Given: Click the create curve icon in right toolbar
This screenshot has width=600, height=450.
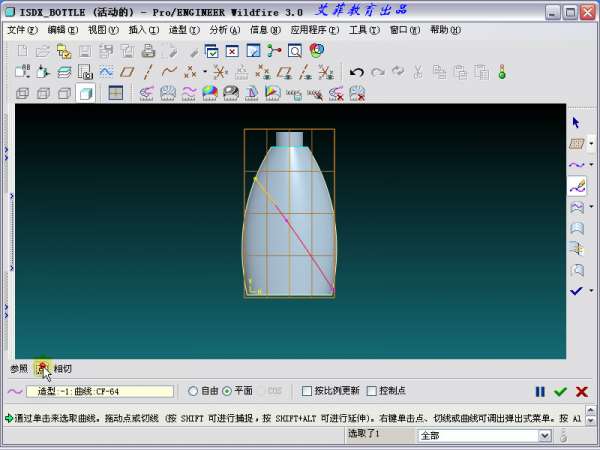Looking at the screenshot, I should point(577,165).
